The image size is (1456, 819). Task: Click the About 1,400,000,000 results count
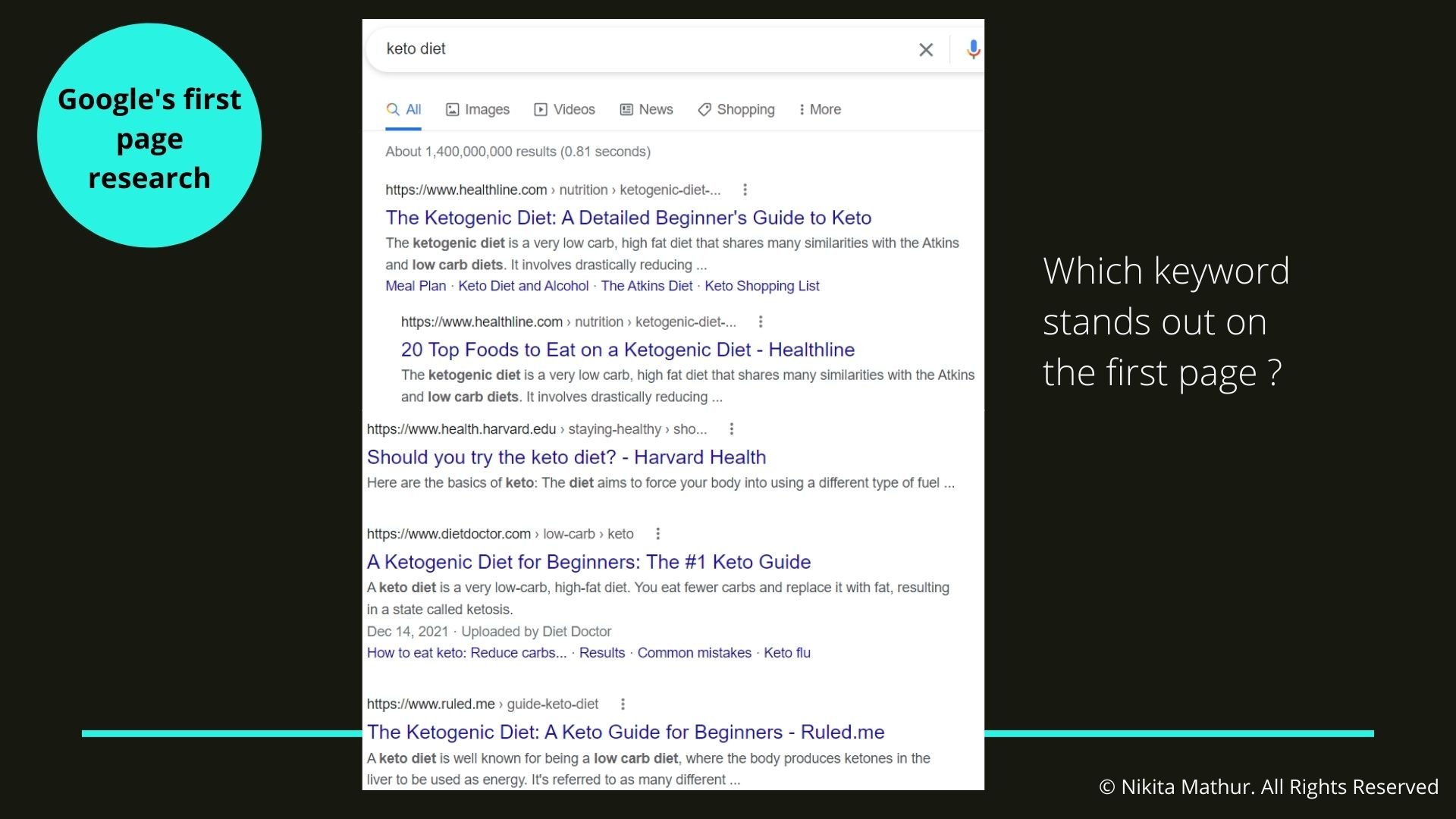pos(518,152)
